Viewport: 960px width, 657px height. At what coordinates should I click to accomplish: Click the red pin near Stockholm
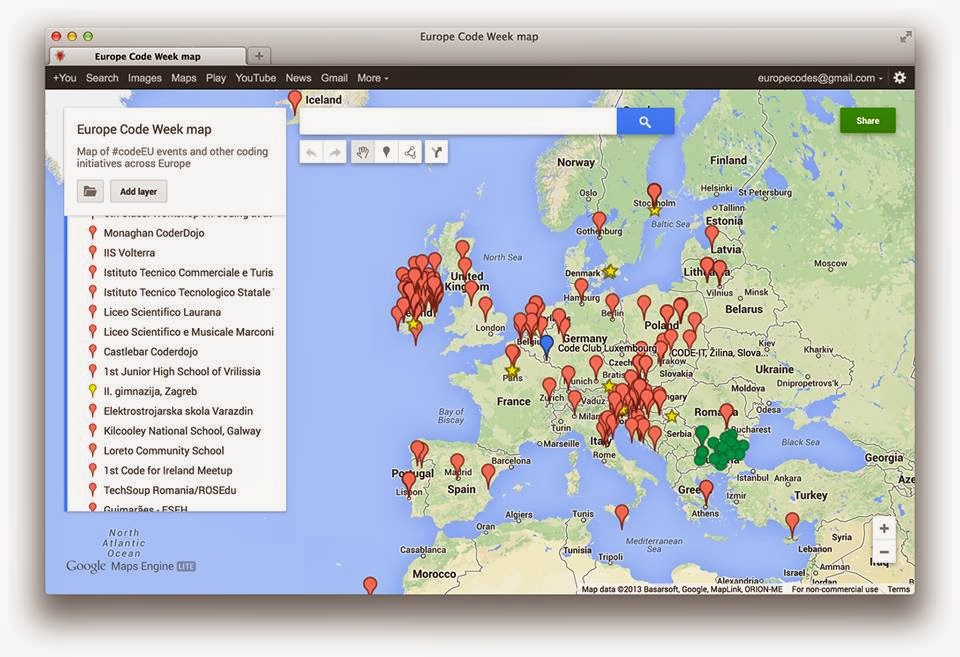654,193
